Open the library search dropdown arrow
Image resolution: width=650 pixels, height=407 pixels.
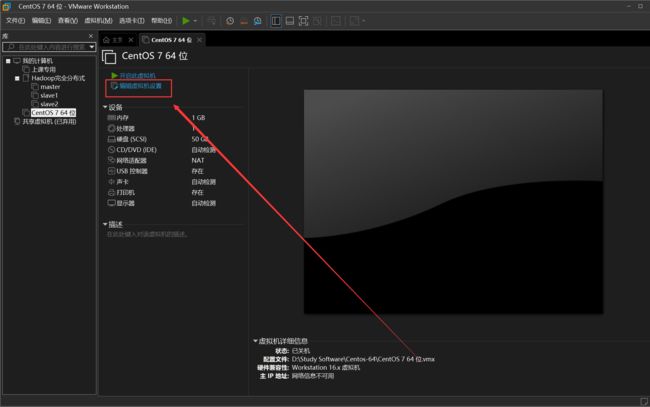(92, 47)
